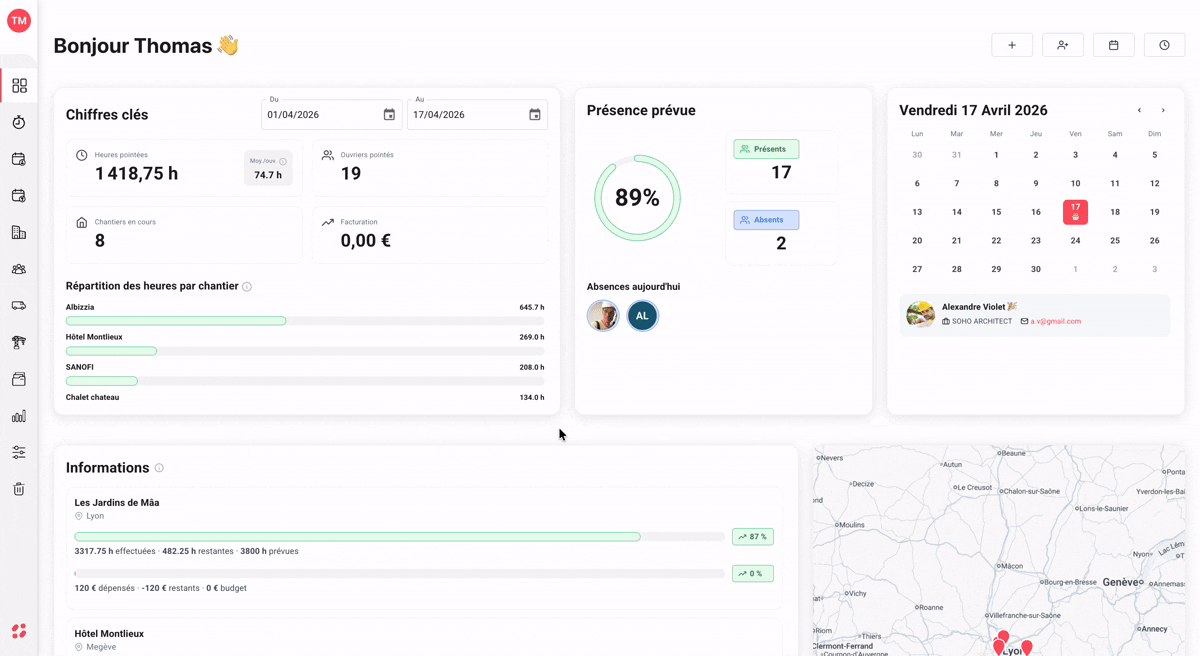Click the clock button in header

point(1165,45)
